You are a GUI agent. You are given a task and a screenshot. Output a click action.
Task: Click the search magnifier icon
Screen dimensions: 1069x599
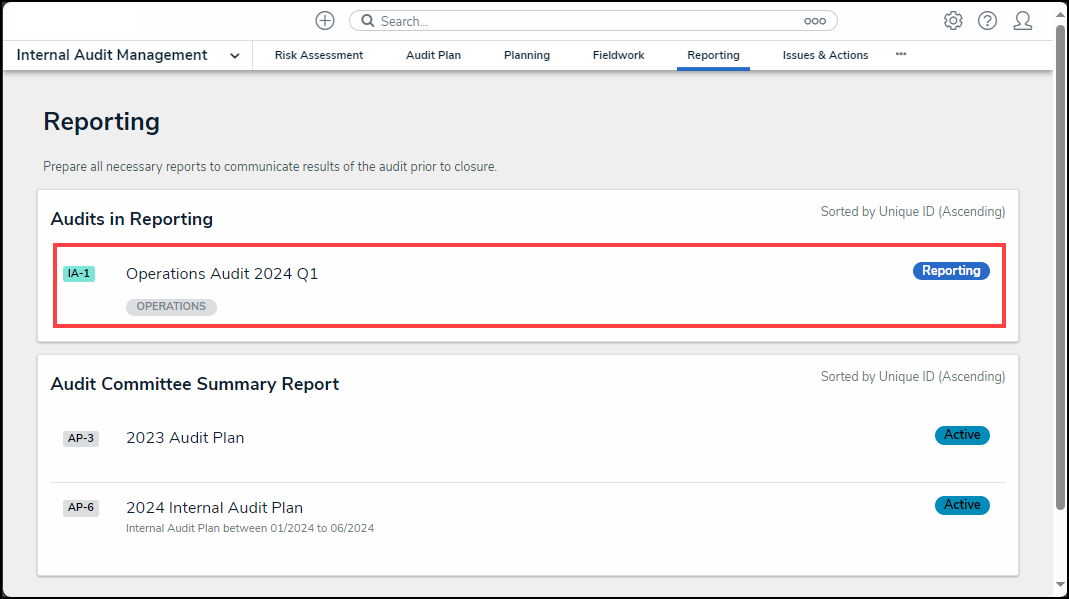(x=367, y=21)
